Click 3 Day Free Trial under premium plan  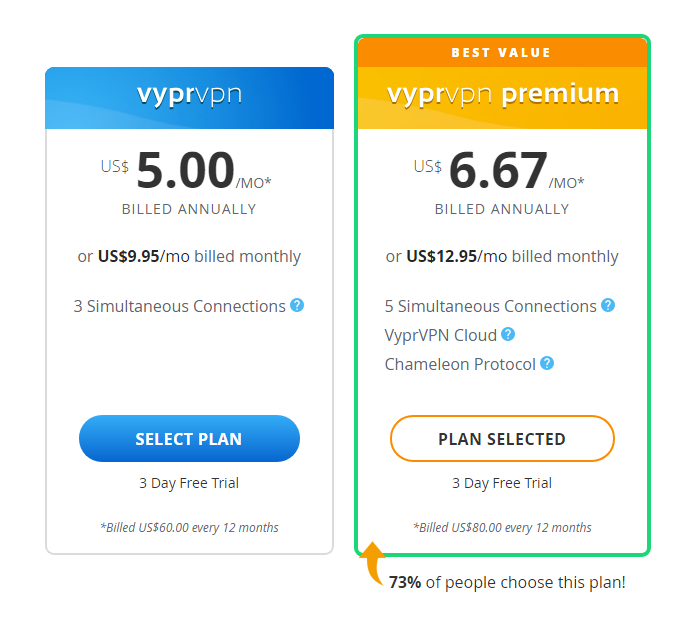pyautogui.click(x=502, y=483)
